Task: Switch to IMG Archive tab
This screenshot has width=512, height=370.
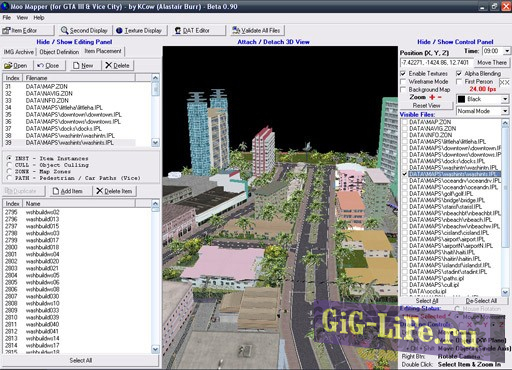Action: pyautogui.click(x=19, y=52)
